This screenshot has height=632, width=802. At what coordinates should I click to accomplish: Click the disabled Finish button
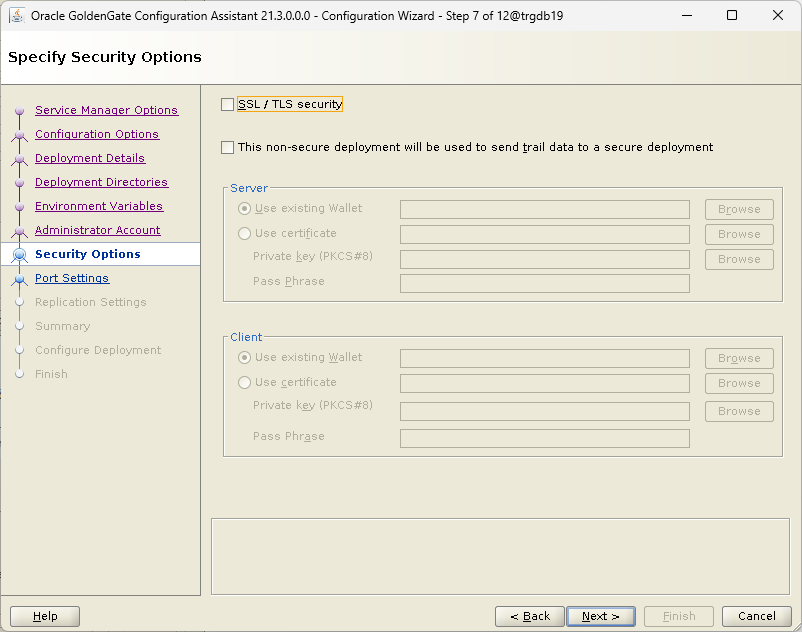(679, 616)
